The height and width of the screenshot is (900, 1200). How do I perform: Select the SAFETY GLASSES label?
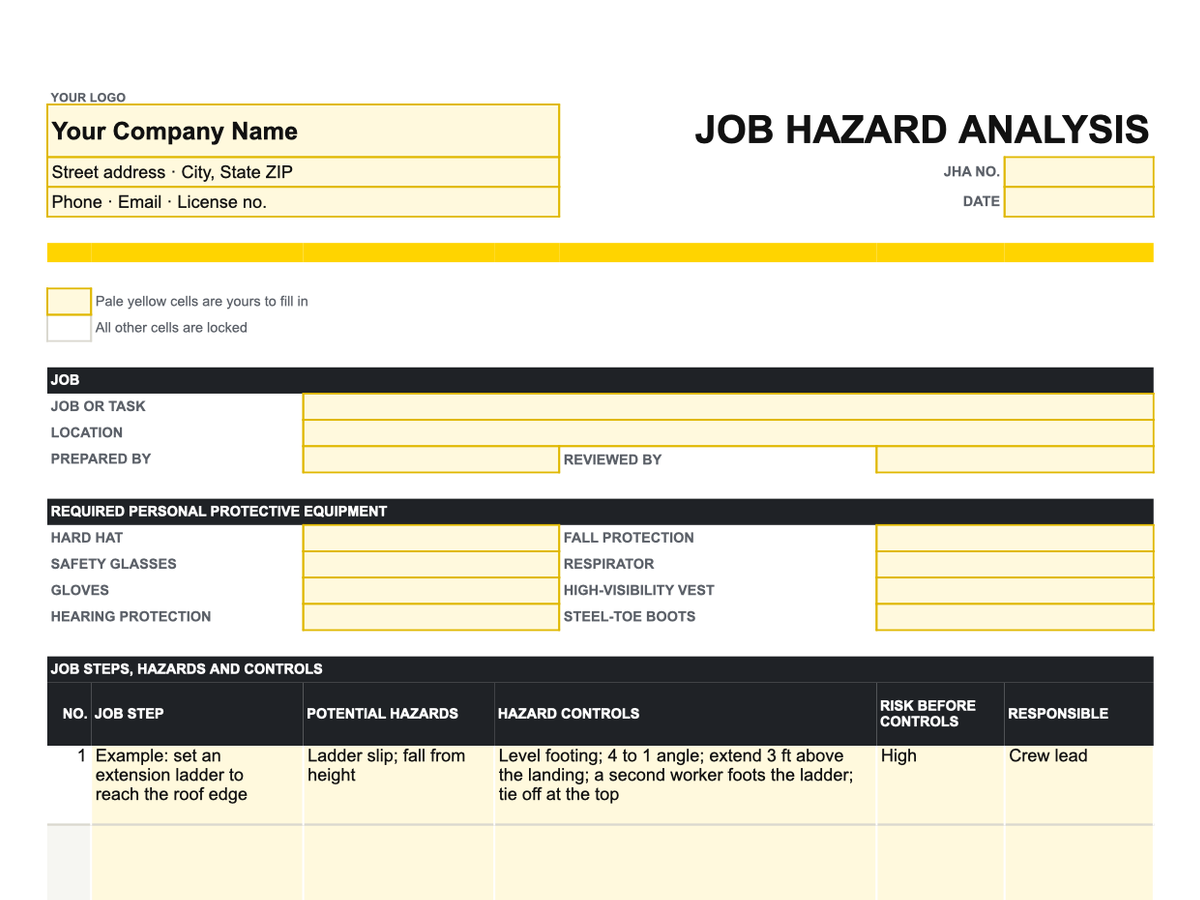[x=114, y=564]
